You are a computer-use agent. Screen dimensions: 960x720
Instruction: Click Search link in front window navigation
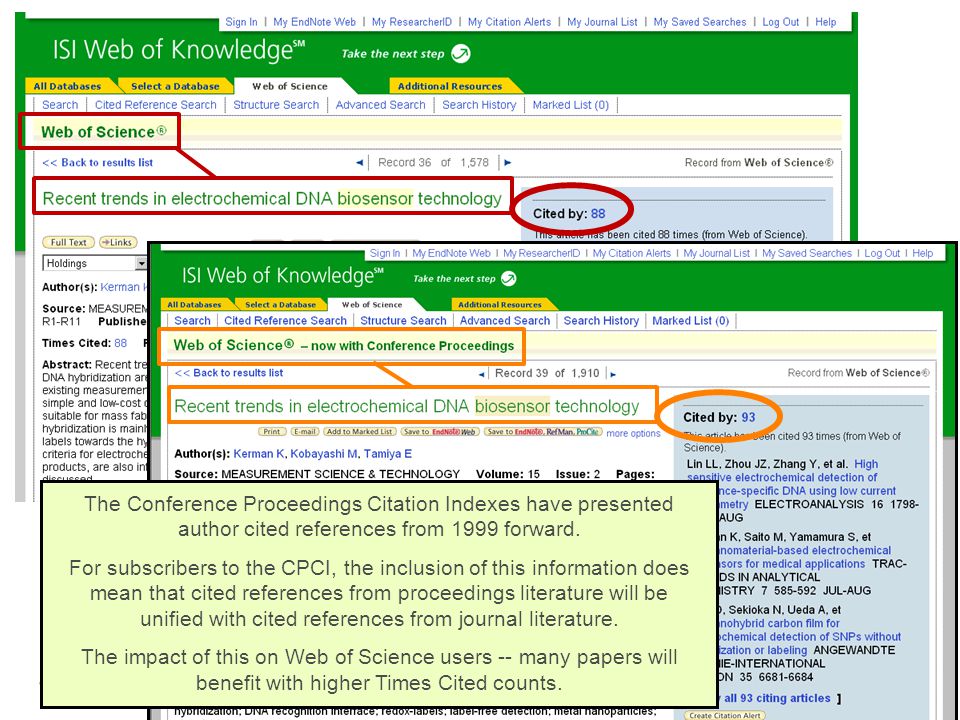192,320
